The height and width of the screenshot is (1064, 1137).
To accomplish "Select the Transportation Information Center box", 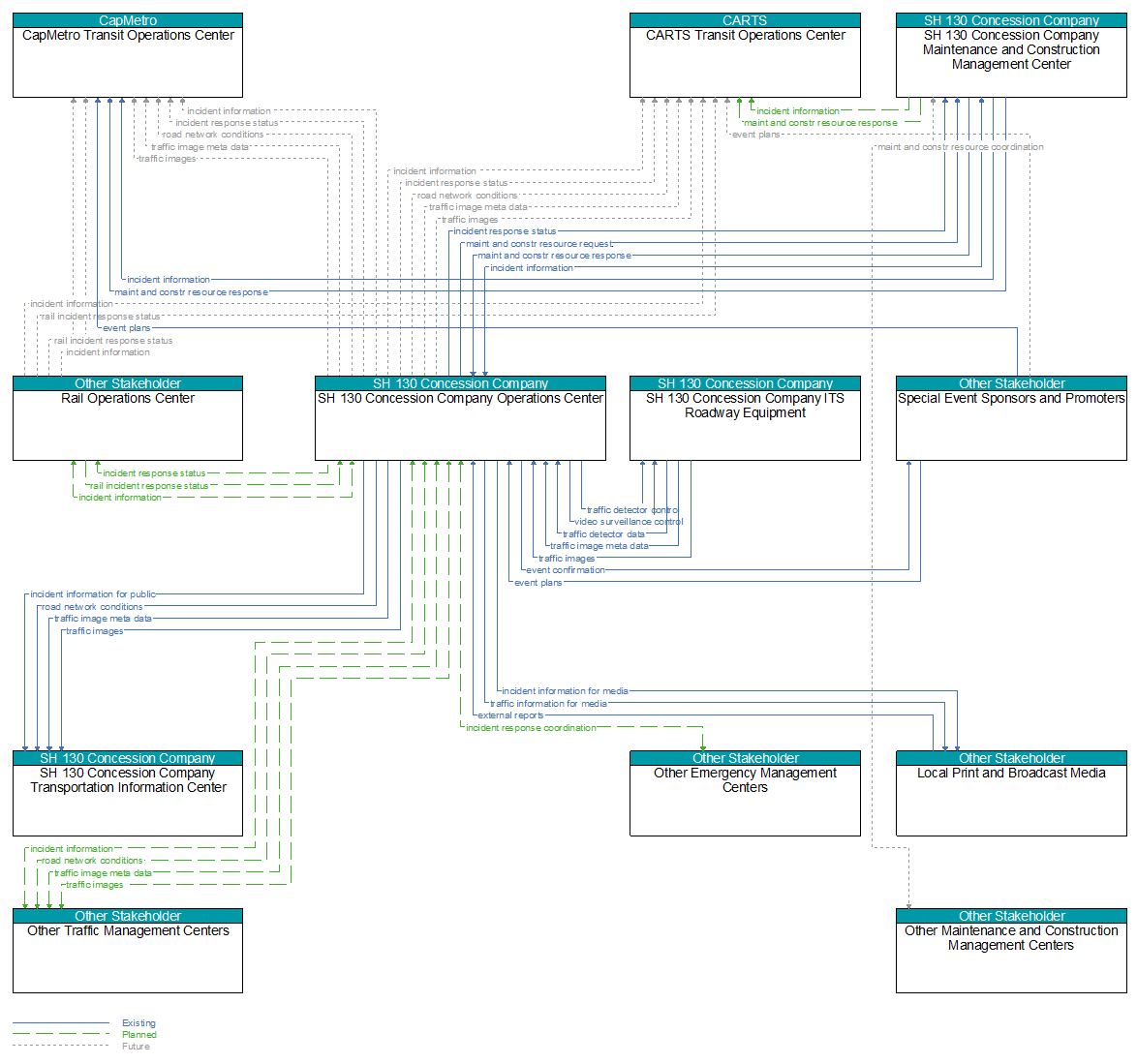I will [x=128, y=793].
